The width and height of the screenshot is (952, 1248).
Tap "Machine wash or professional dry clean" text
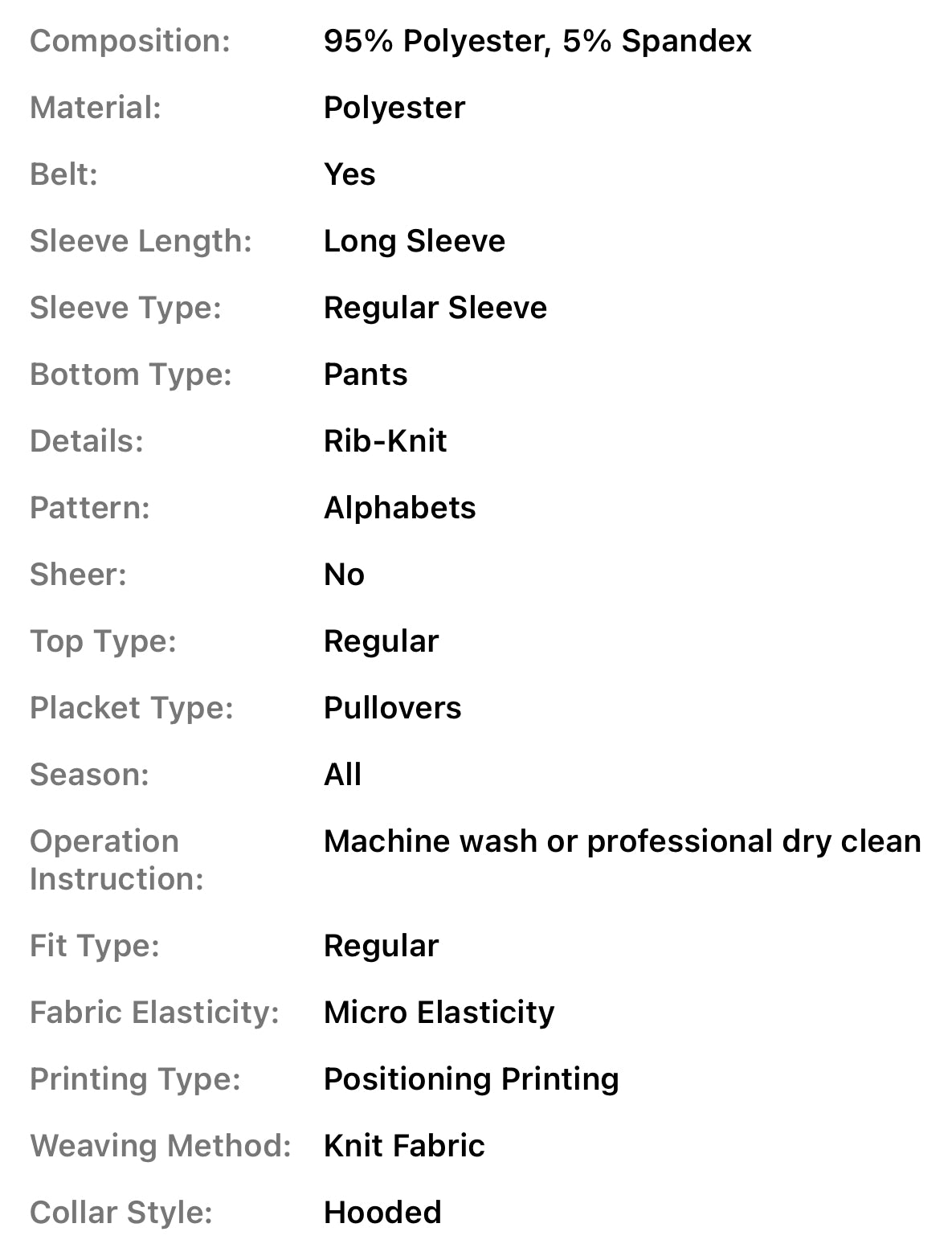(622, 841)
